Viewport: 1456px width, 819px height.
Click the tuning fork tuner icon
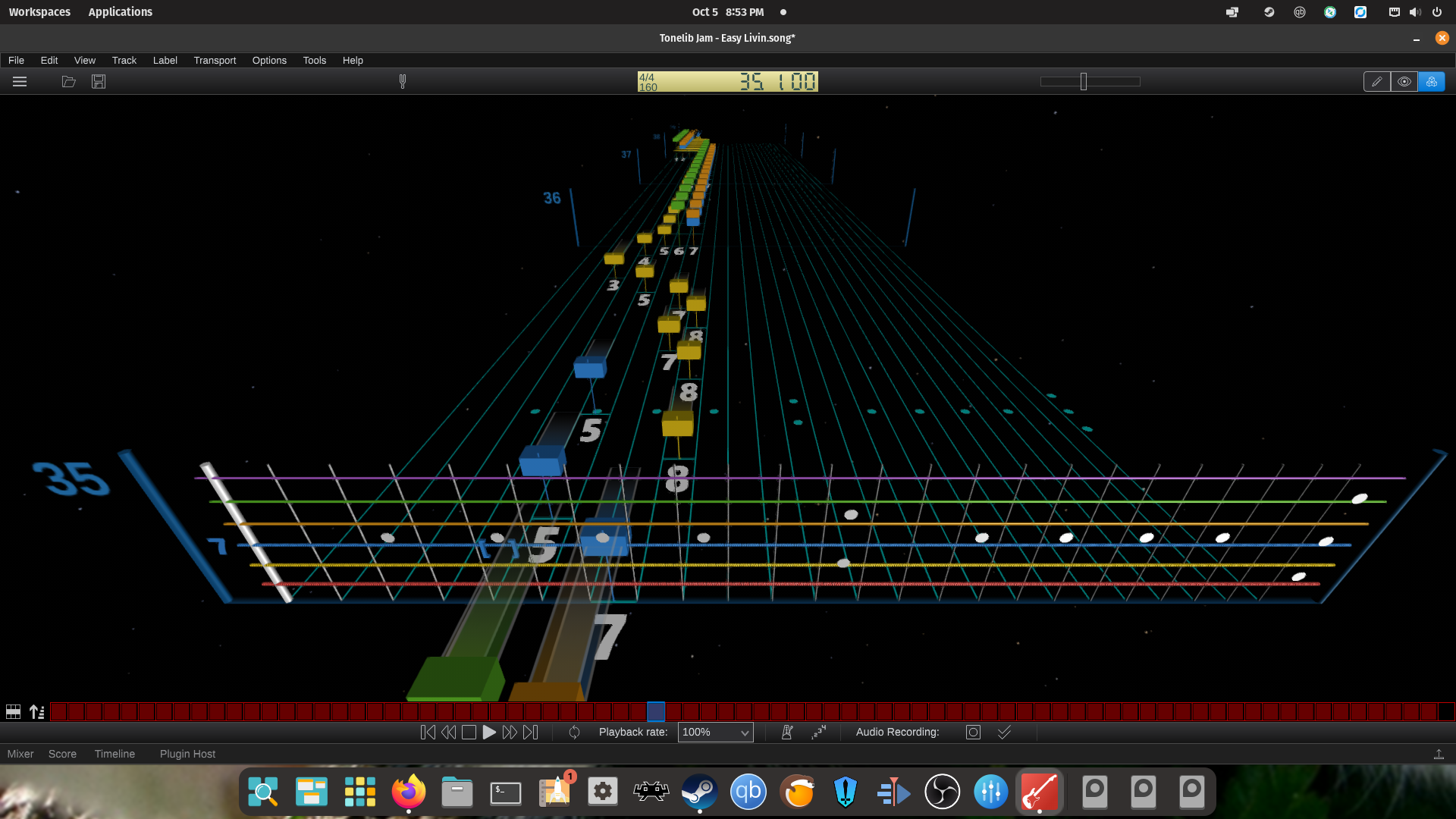(403, 81)
